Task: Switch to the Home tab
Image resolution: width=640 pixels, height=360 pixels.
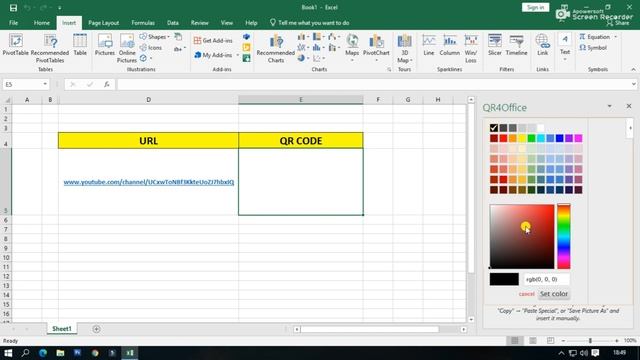Action: pos(42,23)
